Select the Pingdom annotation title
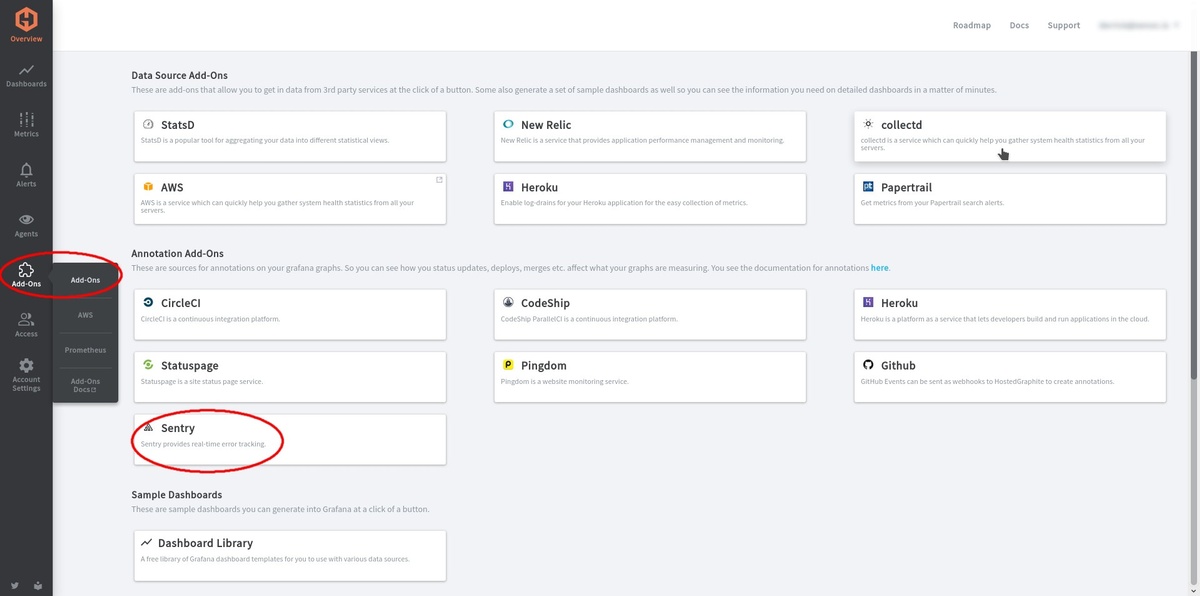This screenshot has height=596, width=1200. [x=544, y=365]
